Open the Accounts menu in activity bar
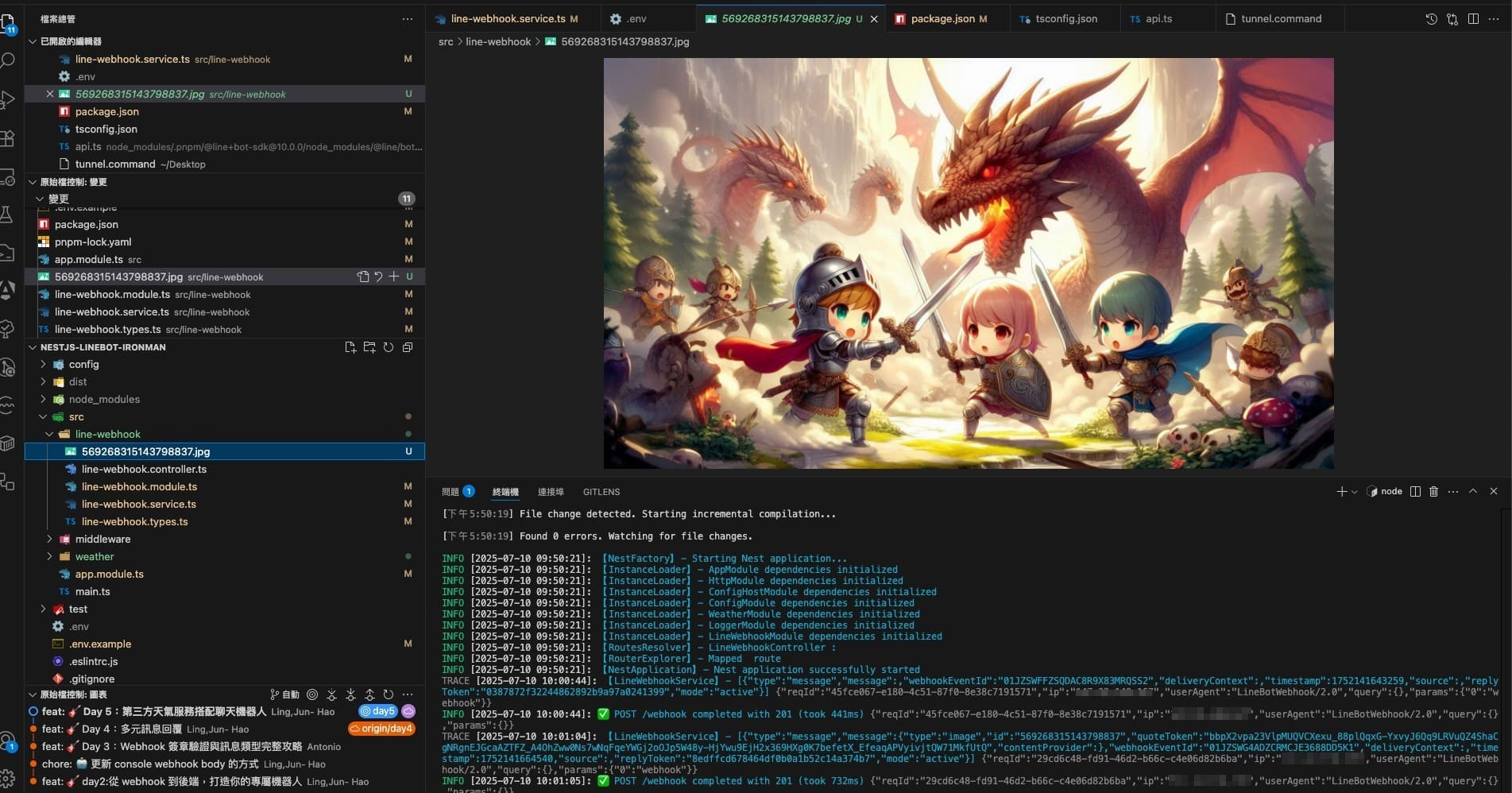Screen dimensions: 1512x793 pos(7,741)
